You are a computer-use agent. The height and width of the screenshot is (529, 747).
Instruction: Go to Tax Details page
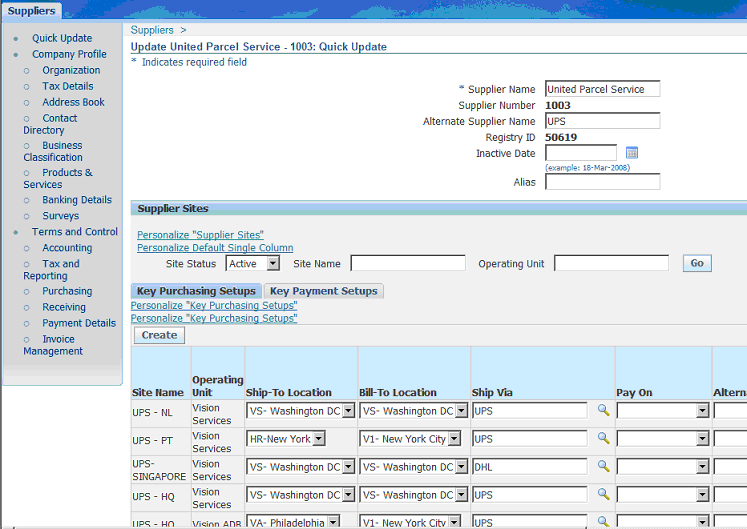[x=68, y=86]
